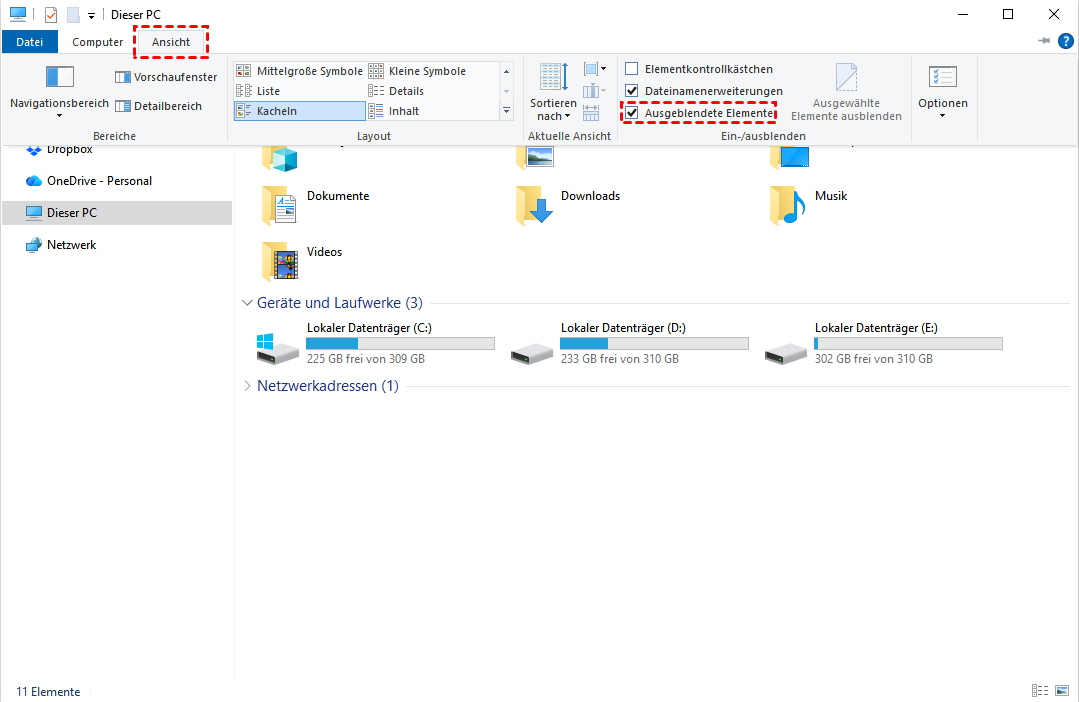This screenshot has width=1079, height=702.
Task: Toggle the Vorschaufenster button
Action: tap(166, 77)
